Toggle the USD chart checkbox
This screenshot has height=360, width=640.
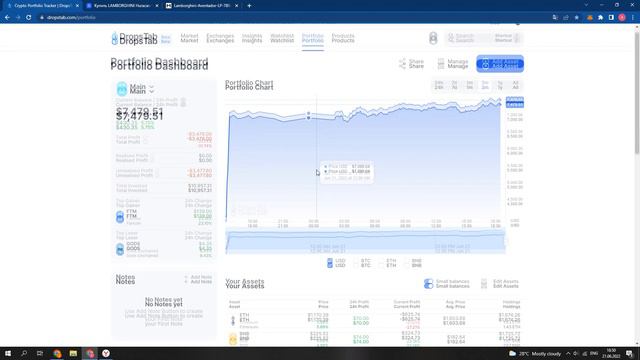coord(330,263)
